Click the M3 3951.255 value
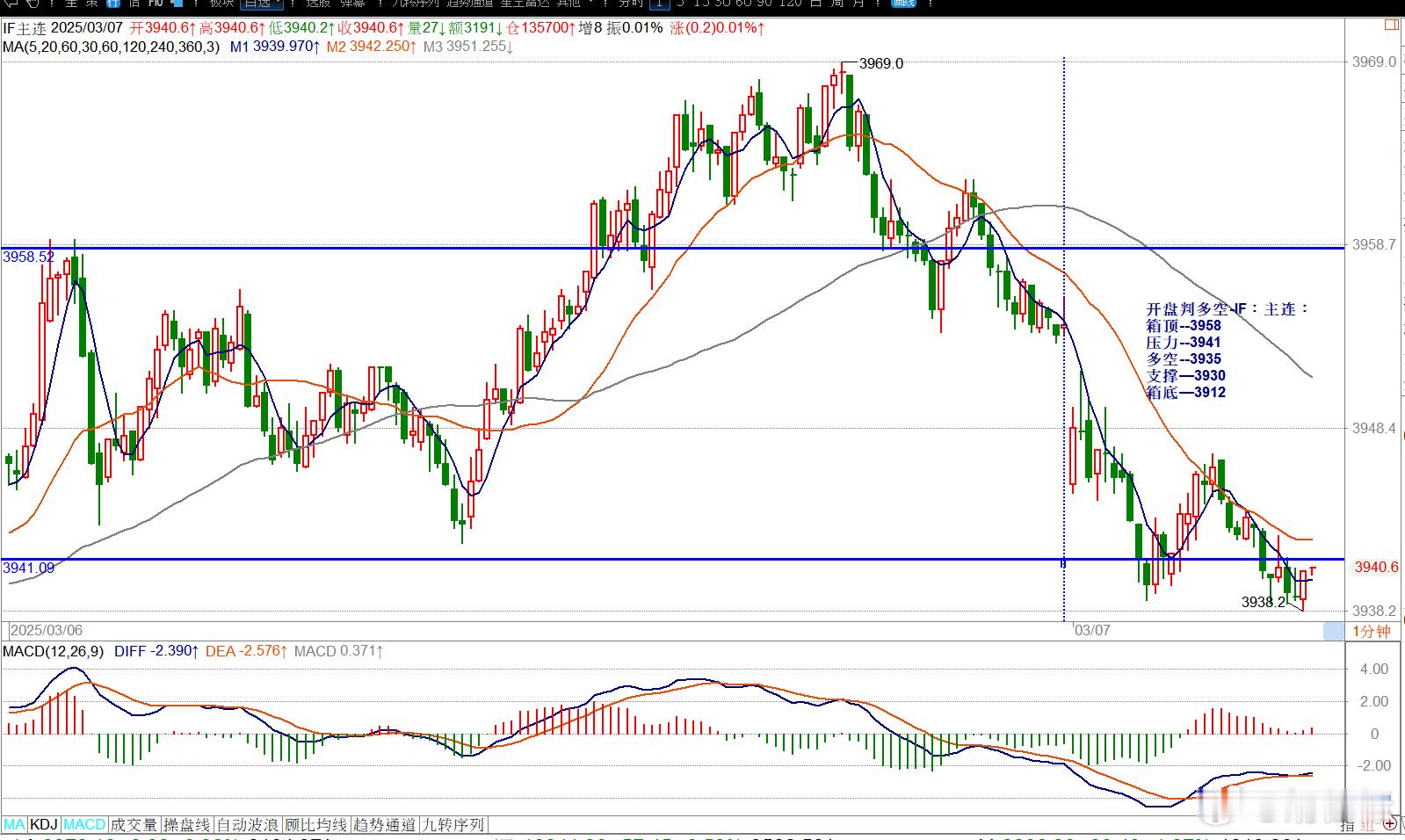1405x840 pixels. pos(468,46)
